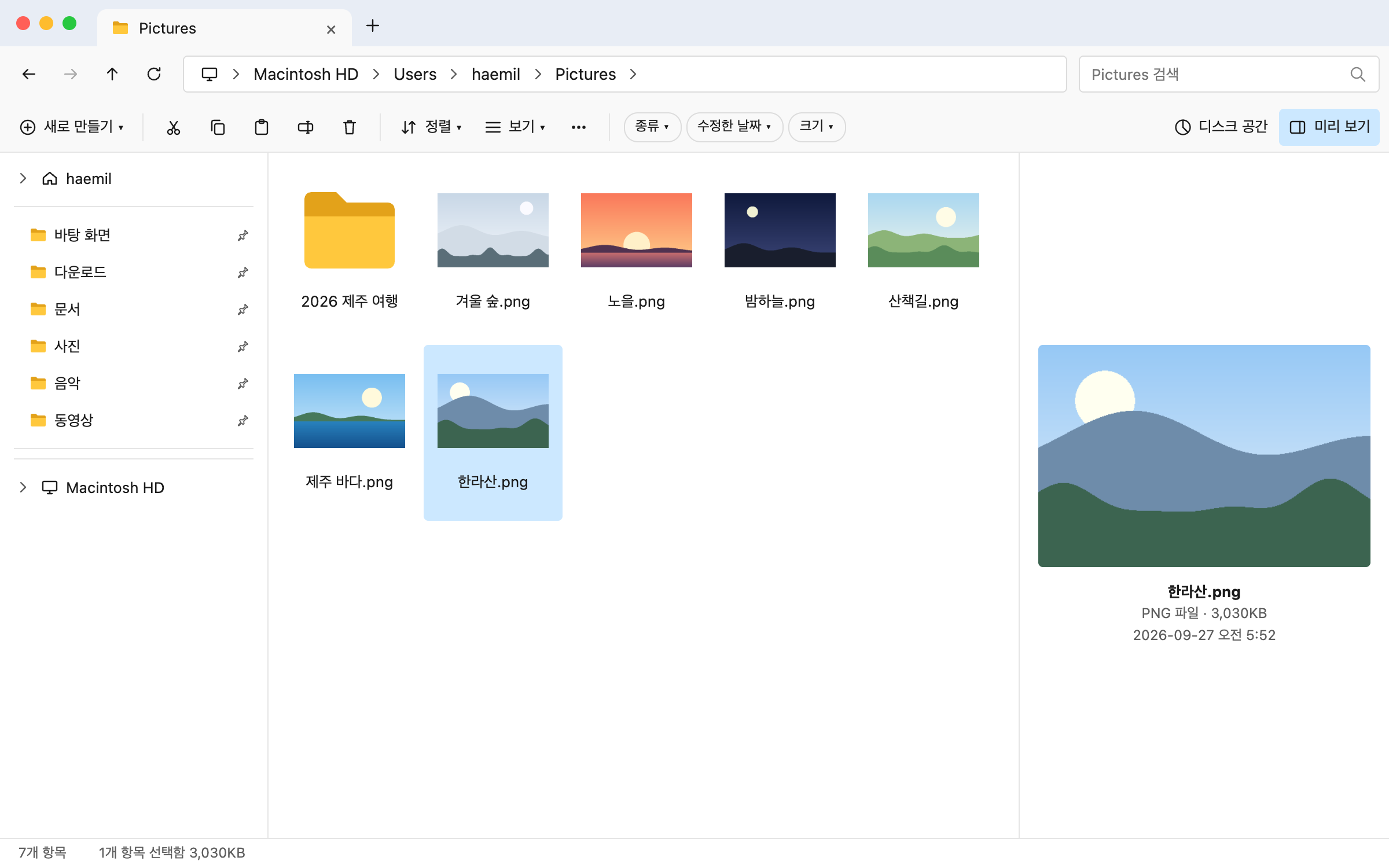Expand the Macintosh HD tree item
The width and height of the screenshot is (1389, 868).
pos(23,487)
